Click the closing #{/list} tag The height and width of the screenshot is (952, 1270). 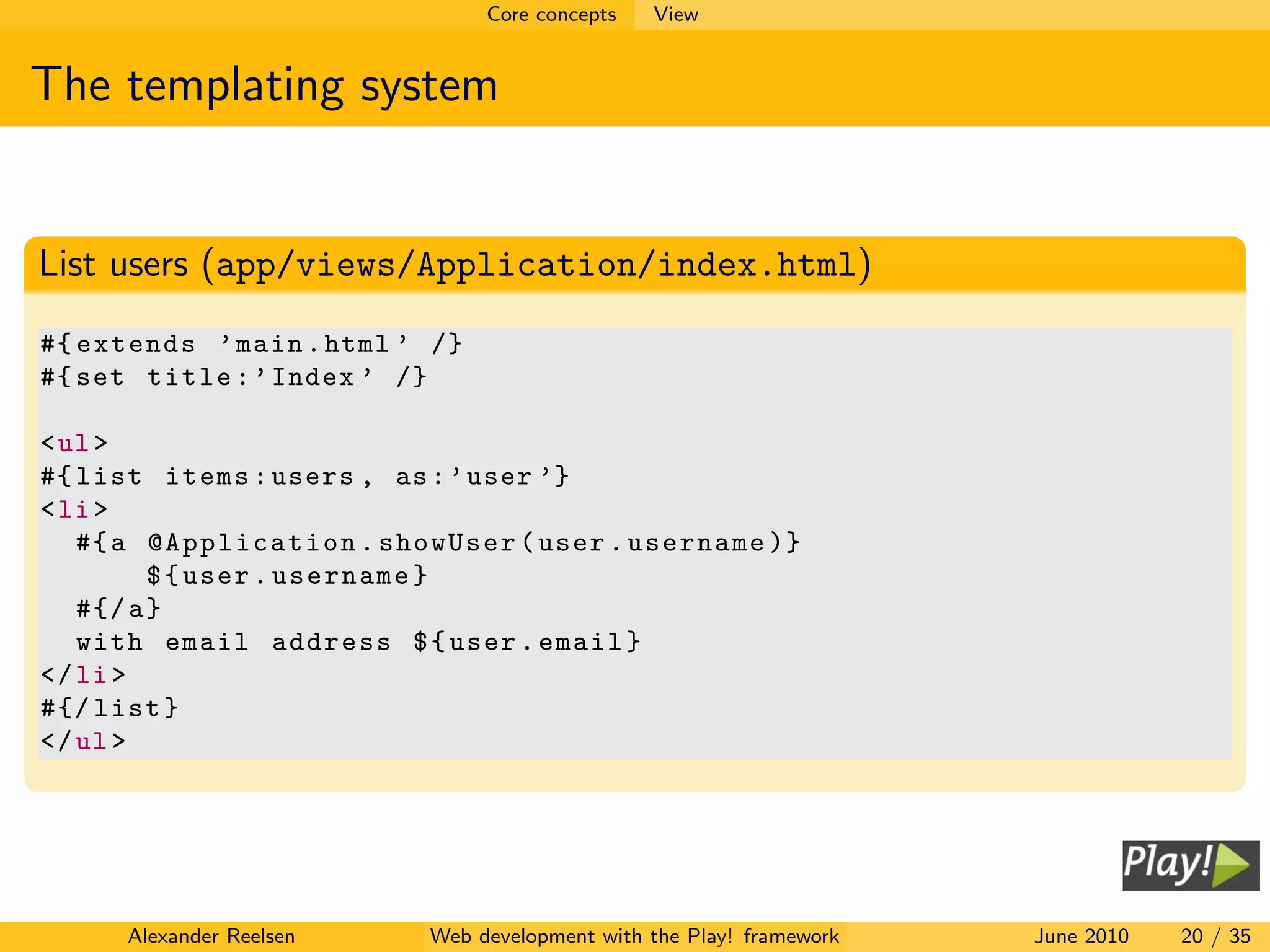[x=110, y=708]
